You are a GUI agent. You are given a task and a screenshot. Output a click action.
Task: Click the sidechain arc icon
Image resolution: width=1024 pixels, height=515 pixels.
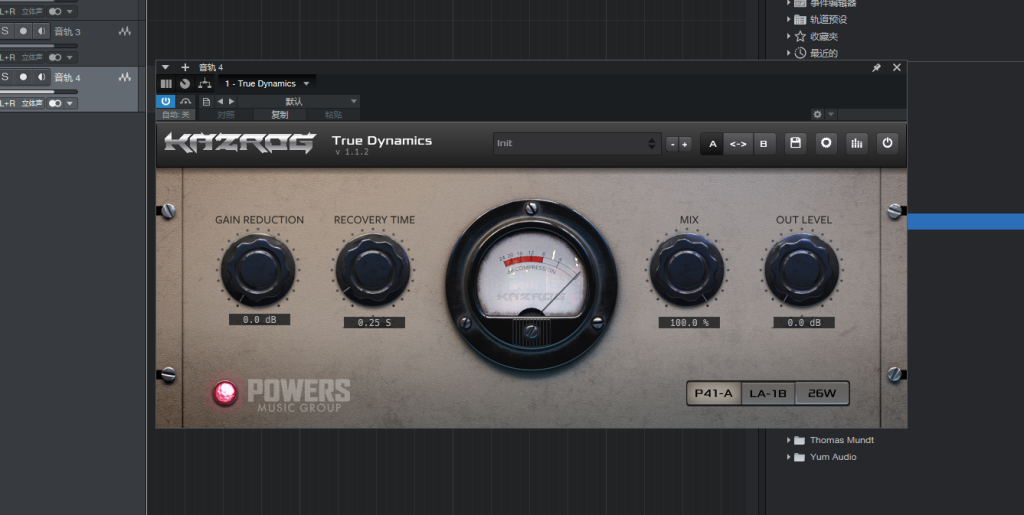pyautogui.click(x=186, y=101)
